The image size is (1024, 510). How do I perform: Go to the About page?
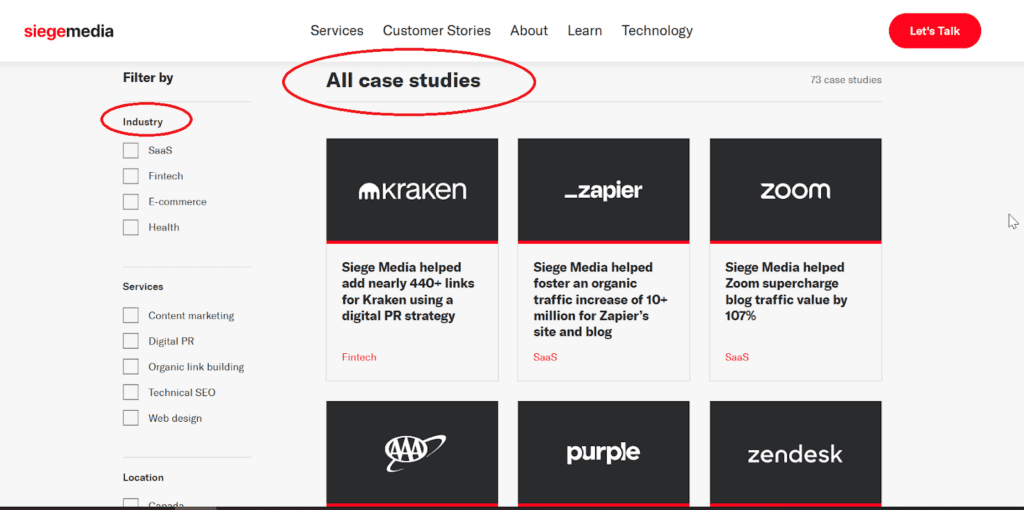pos(529,31)
